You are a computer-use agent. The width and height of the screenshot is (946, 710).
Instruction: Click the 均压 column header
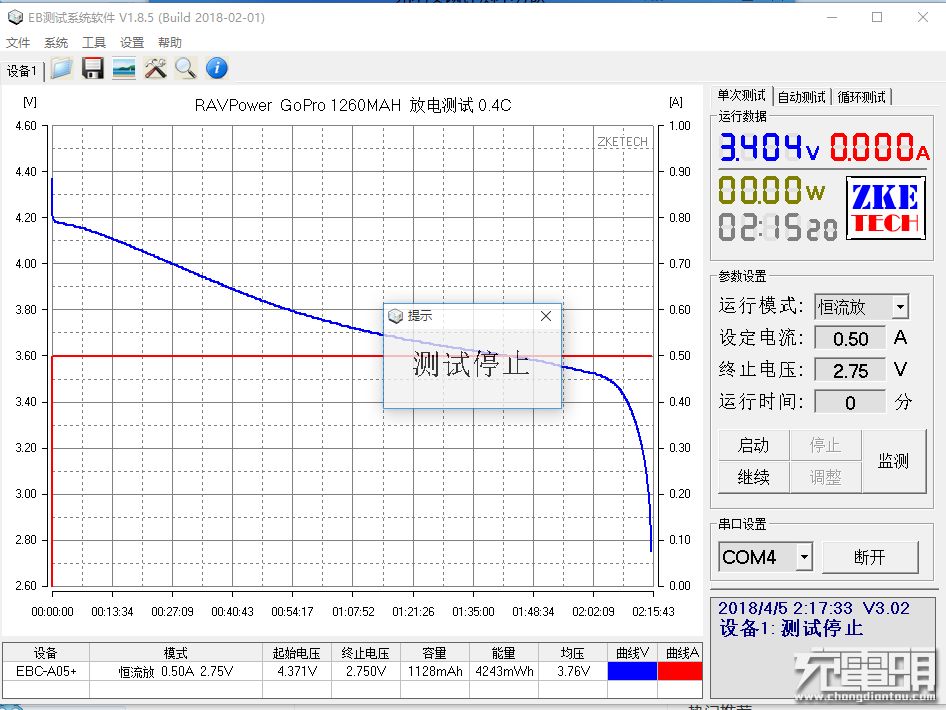(573, 653)
